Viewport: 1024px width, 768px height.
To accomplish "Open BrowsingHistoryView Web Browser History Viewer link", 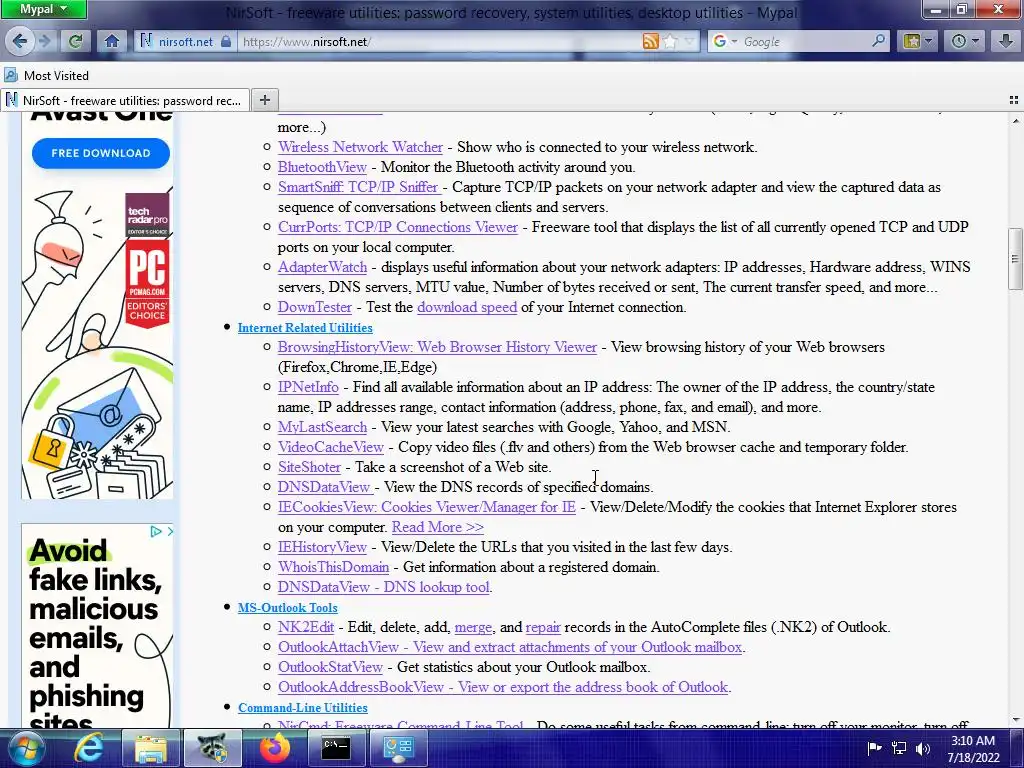I will tap(437, 347).
